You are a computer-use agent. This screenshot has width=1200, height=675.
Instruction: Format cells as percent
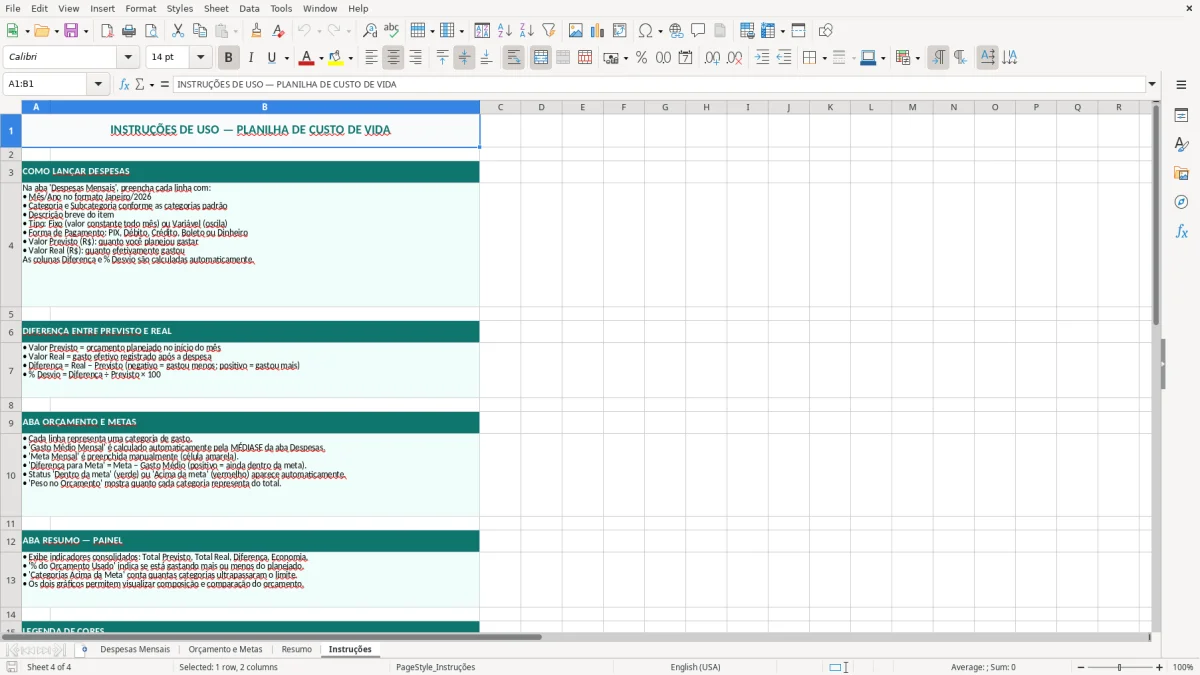[642, 58]
